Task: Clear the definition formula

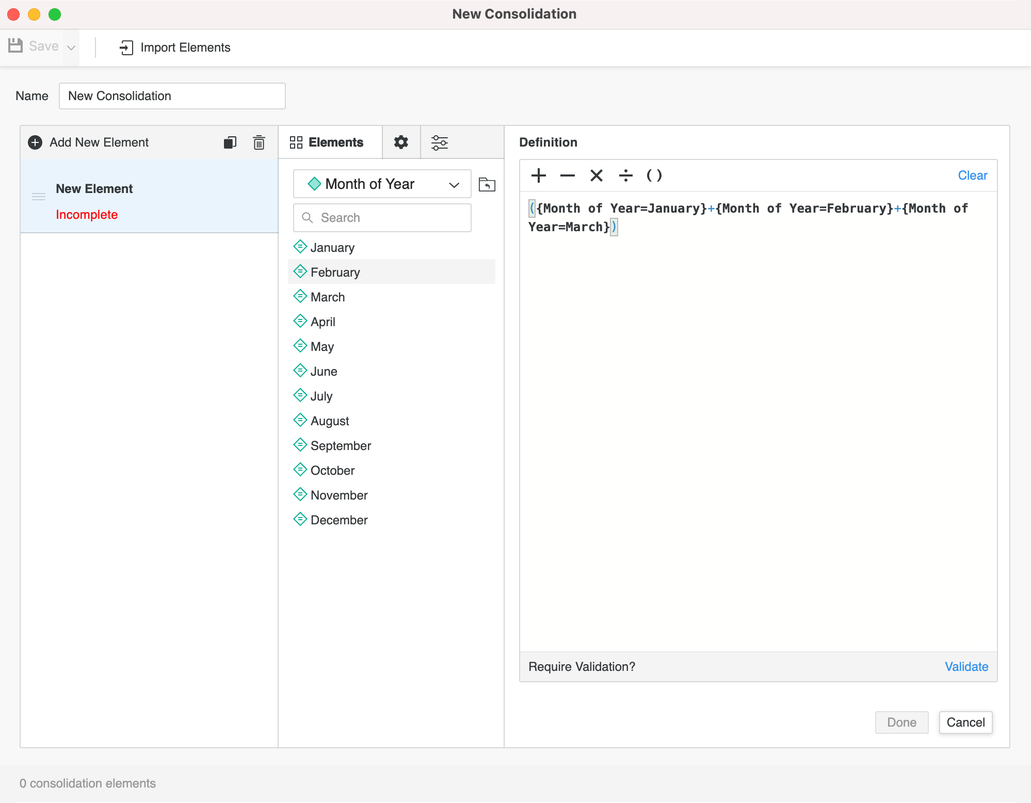Action: tap(972, 176)
